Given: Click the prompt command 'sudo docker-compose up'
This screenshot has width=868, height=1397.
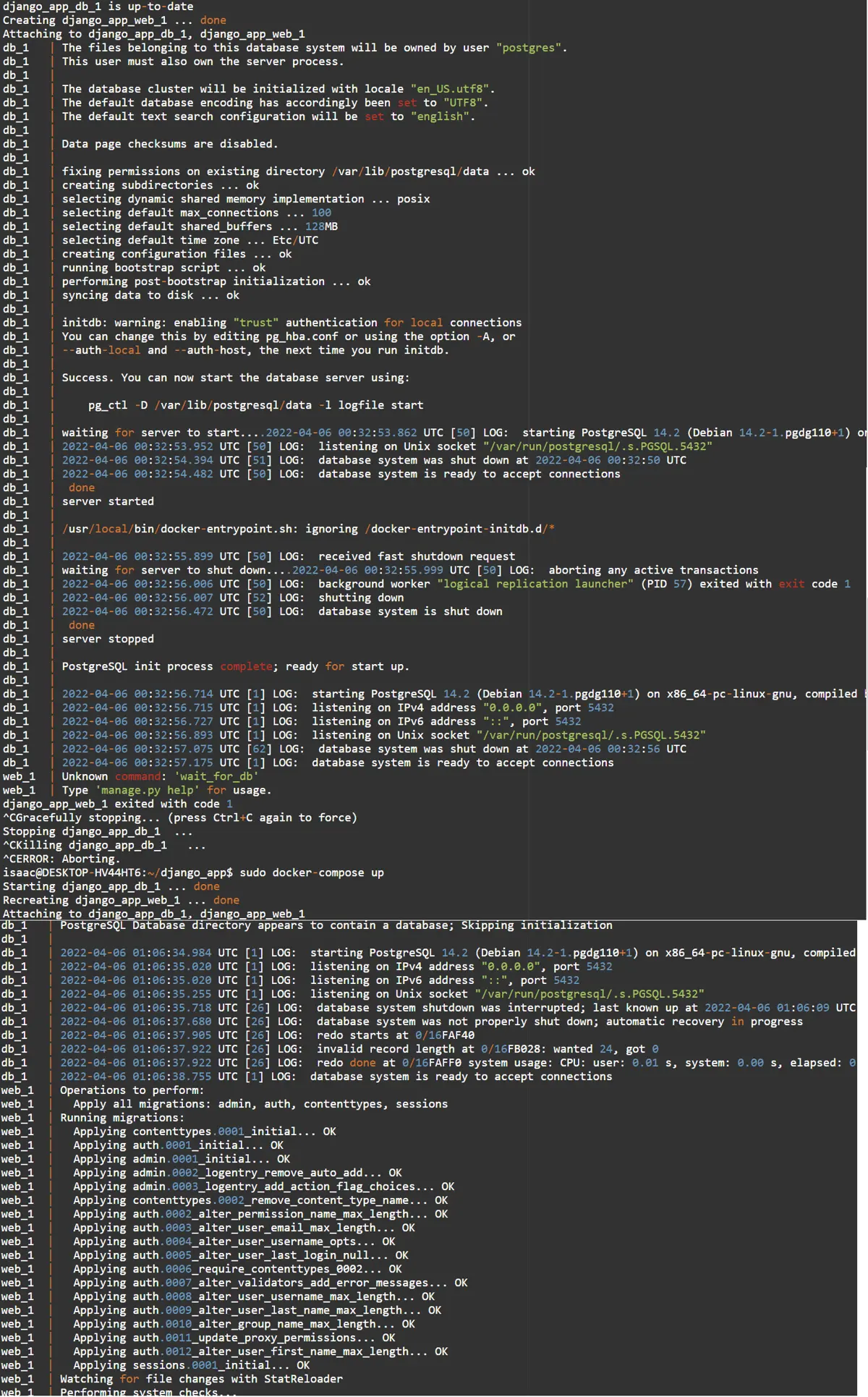Looking at the screenshot, I should click(x=312, y=872).
